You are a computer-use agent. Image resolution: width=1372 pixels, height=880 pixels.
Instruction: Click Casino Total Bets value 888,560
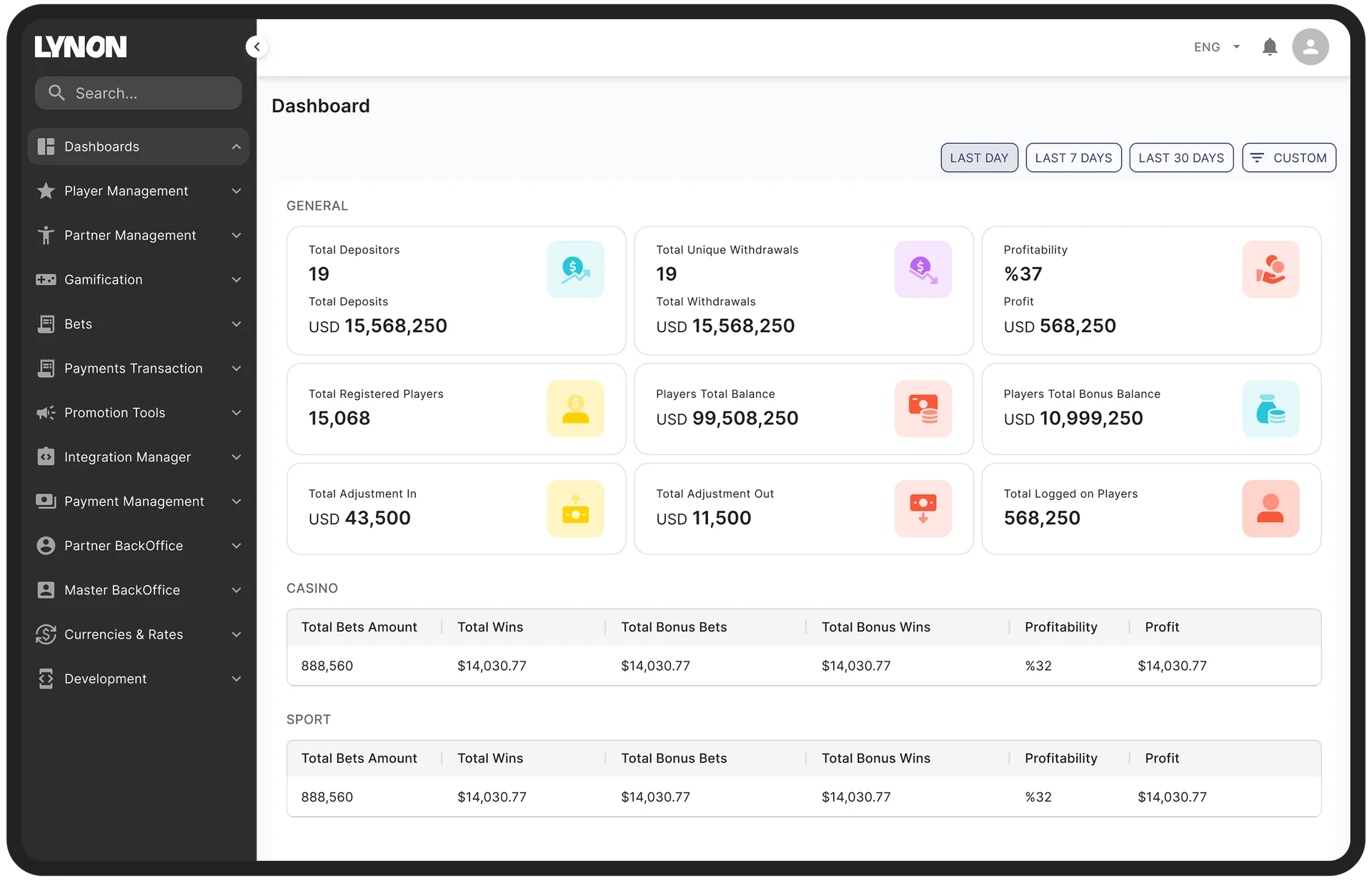tap(327, 666)
